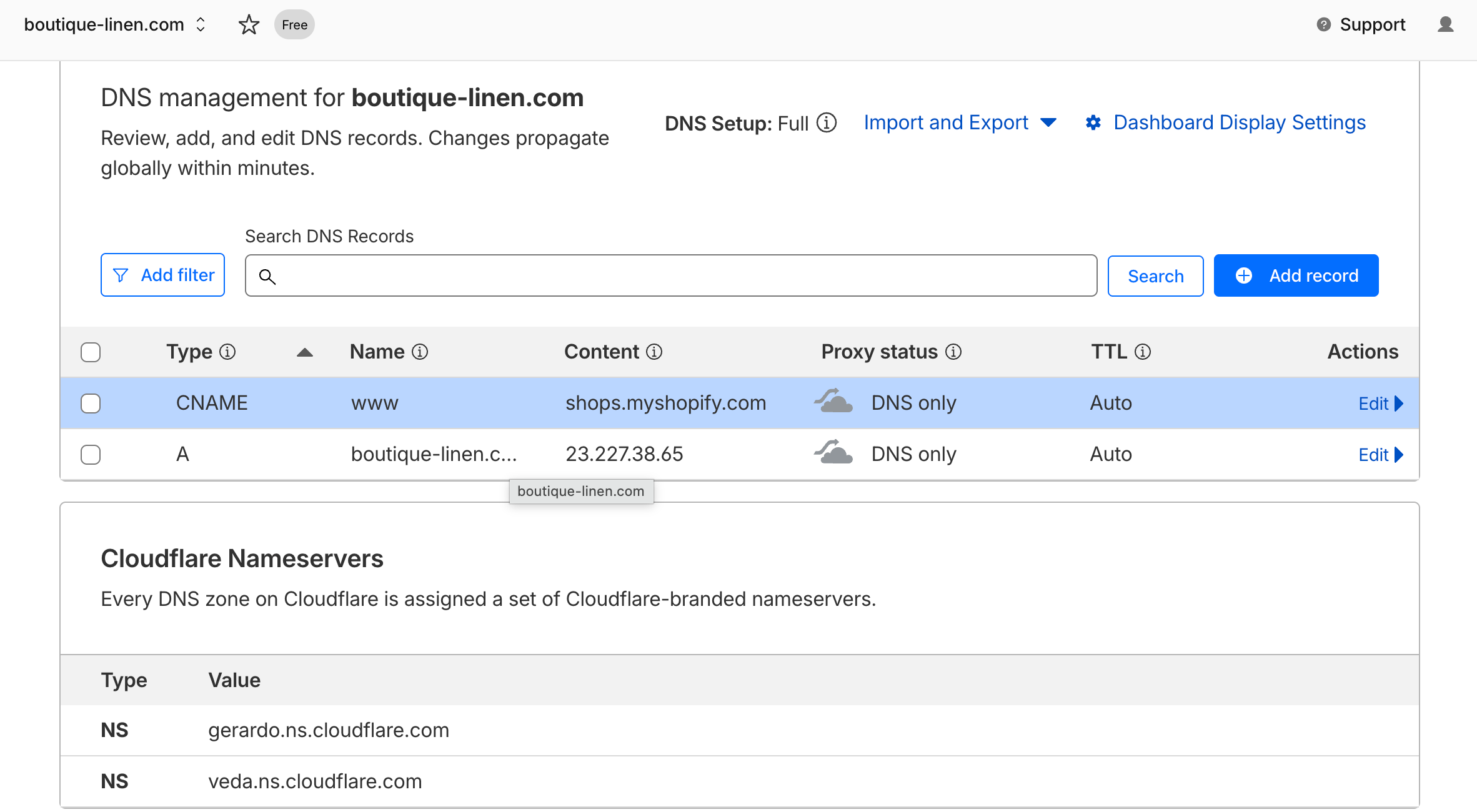Click the Add record button
This screenshot has width=1477, height=812.
[x=1296, y=275]
